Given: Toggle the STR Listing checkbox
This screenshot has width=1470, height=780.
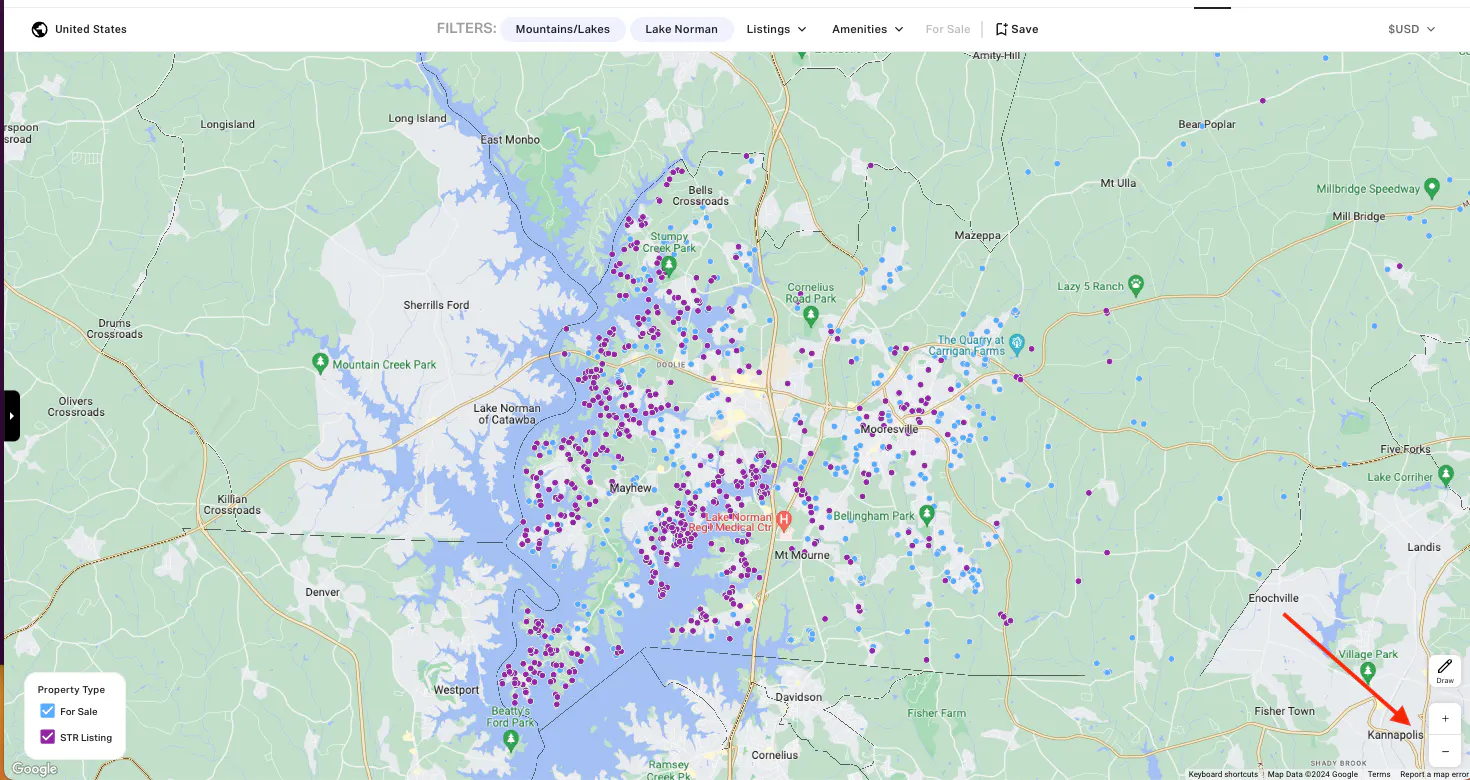Looking at the screenshot, I should (48, 737).
